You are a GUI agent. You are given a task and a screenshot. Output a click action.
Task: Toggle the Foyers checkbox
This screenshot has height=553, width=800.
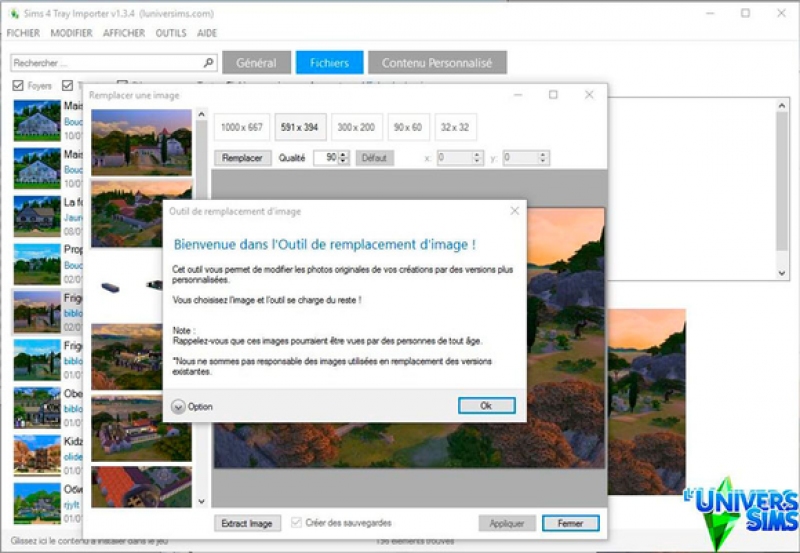point(18,85)
